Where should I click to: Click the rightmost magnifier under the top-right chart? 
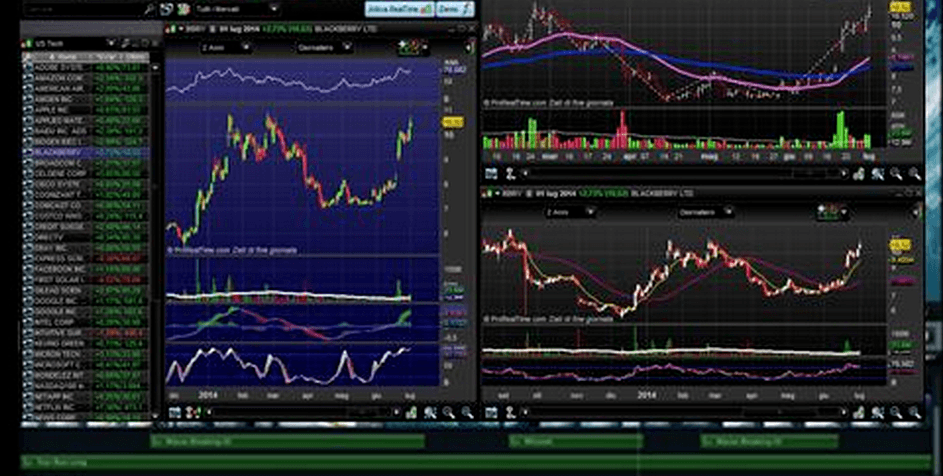pos(915,174)
